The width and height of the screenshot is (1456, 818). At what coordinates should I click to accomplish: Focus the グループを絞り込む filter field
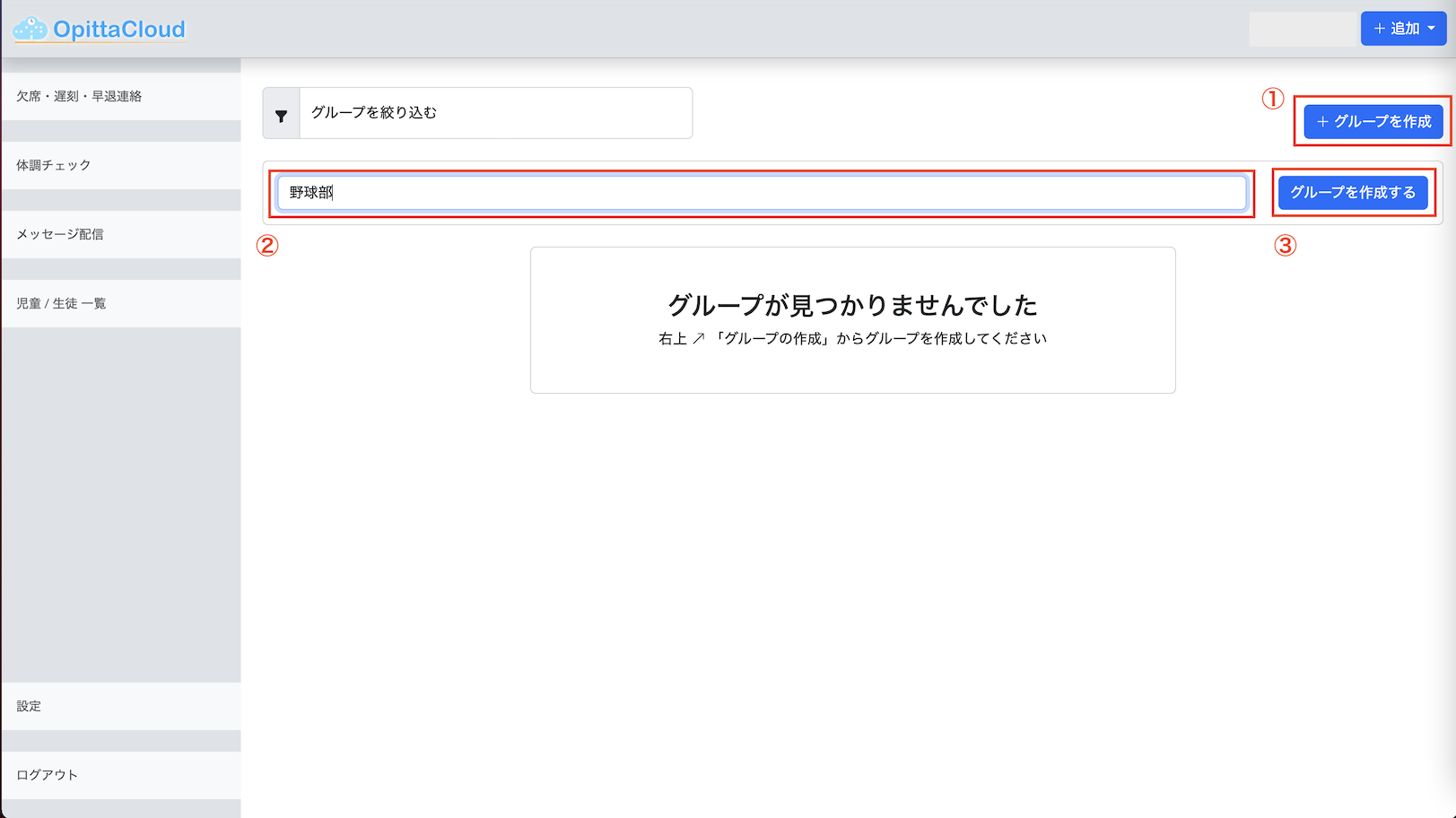[496, 113]
